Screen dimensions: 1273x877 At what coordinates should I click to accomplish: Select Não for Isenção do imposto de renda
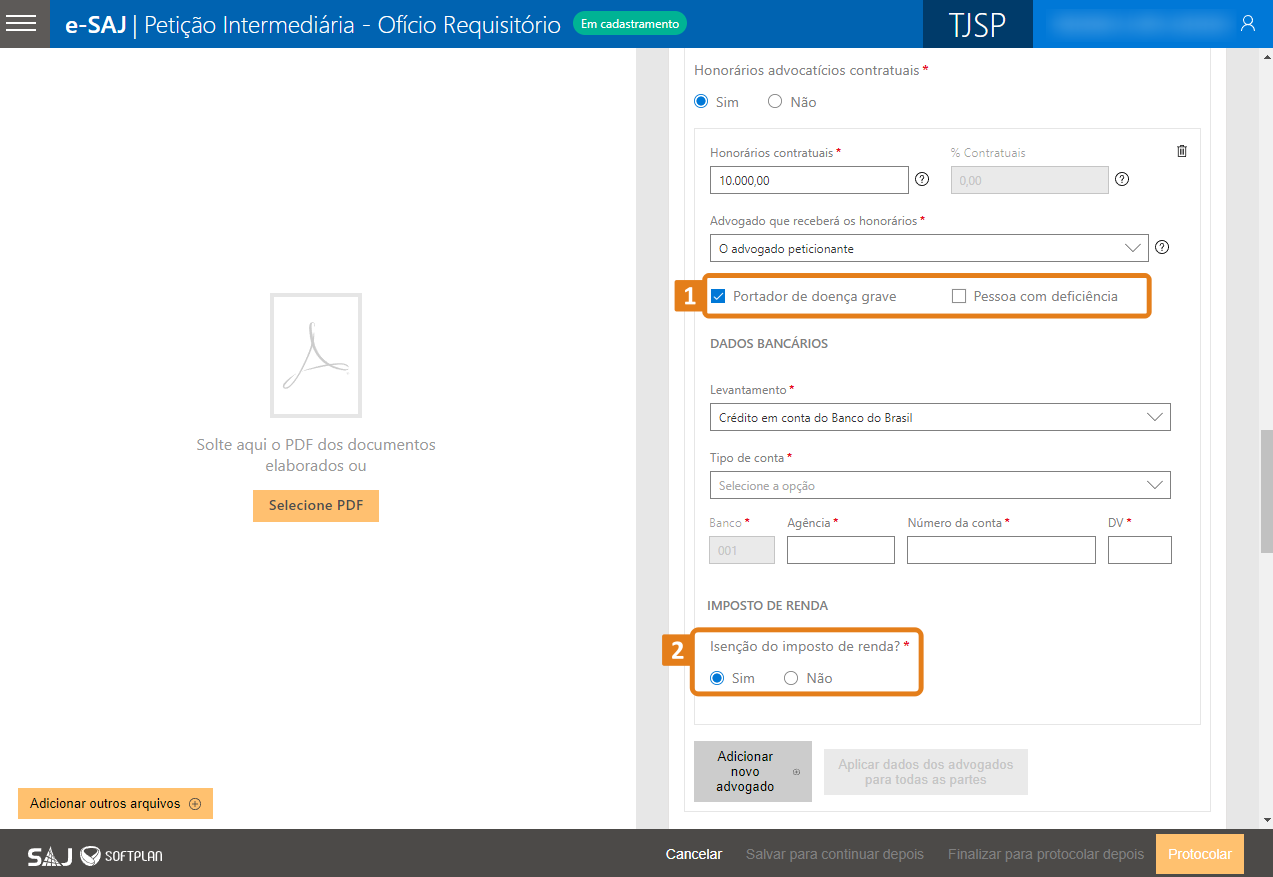tap(791, 678)
